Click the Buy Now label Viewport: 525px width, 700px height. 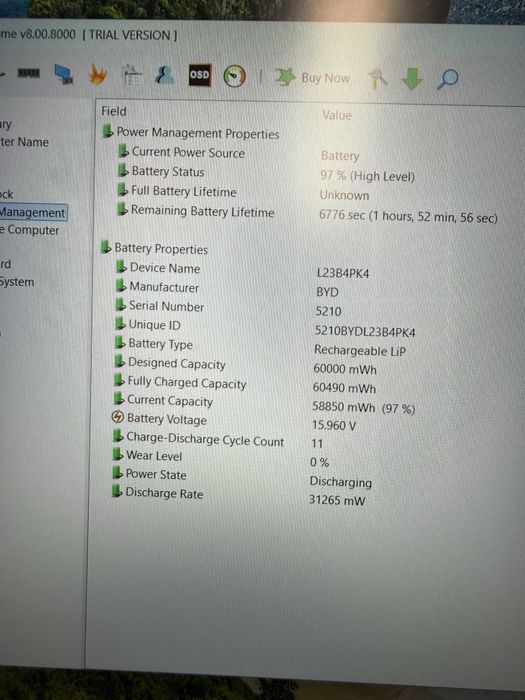coord(325,78)
